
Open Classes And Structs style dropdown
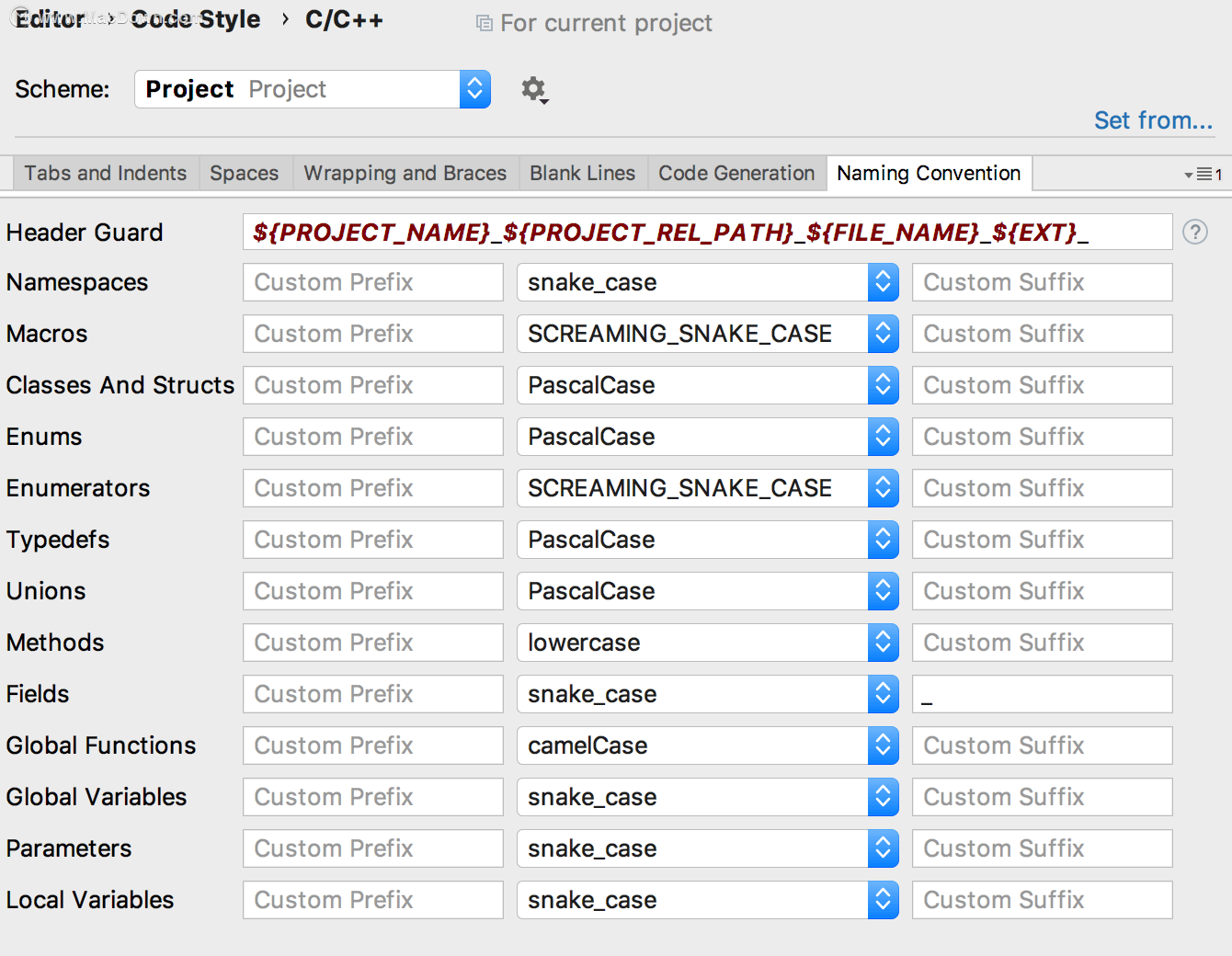[708, 385]
